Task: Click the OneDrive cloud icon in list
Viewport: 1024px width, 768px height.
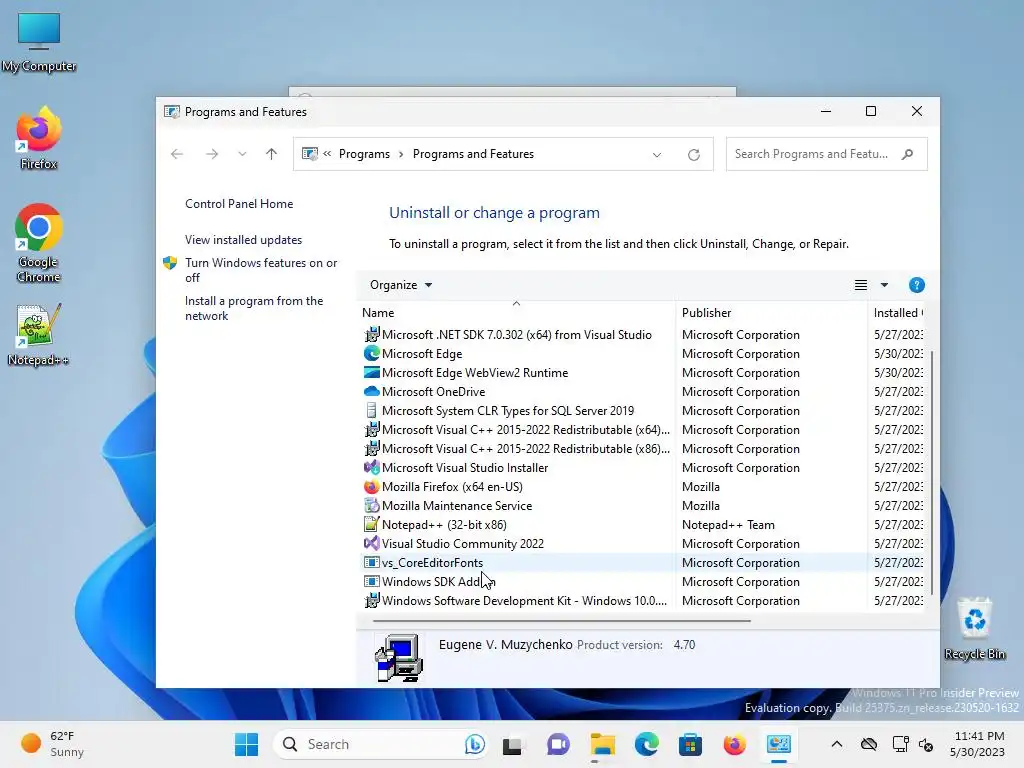Action: pos(372,391)
